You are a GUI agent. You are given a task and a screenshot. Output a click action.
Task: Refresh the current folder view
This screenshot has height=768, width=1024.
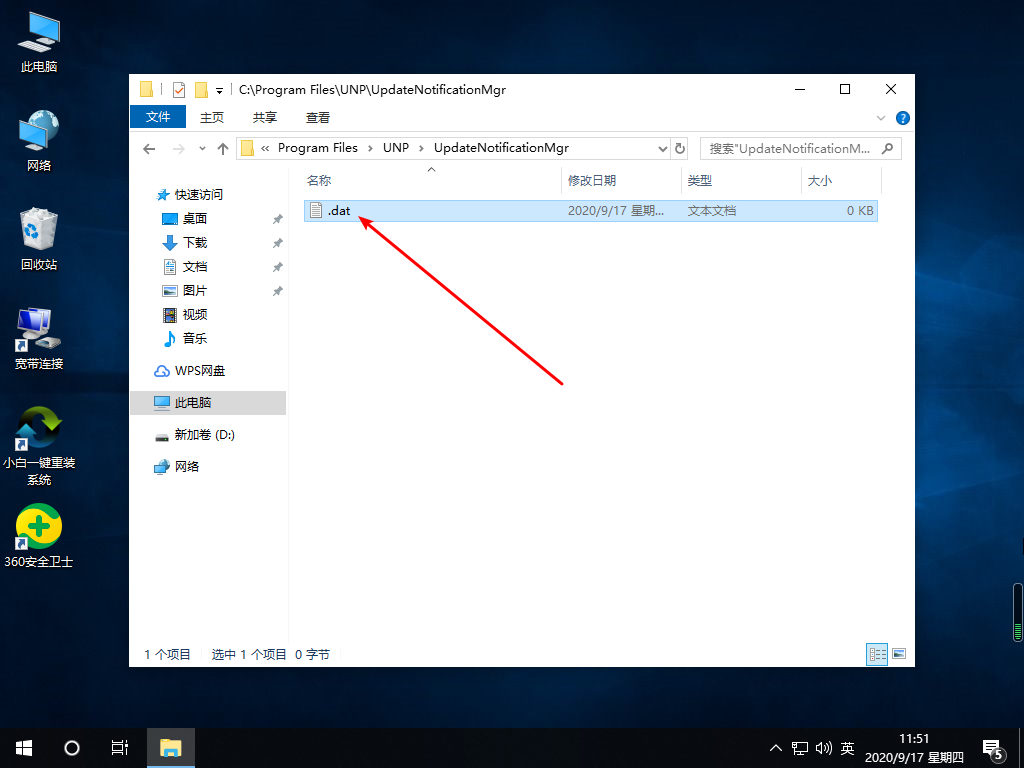pyautogui.click(x=680, y=148)
